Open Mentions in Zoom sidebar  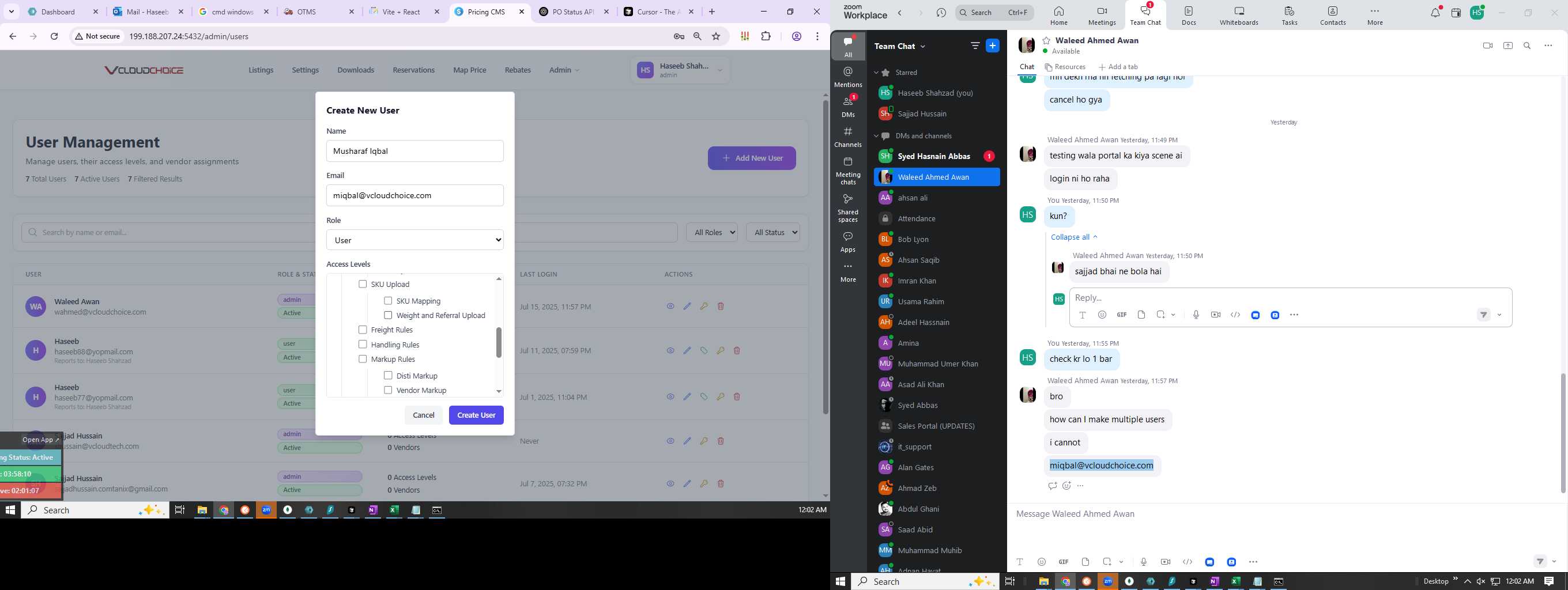point(848,77)
